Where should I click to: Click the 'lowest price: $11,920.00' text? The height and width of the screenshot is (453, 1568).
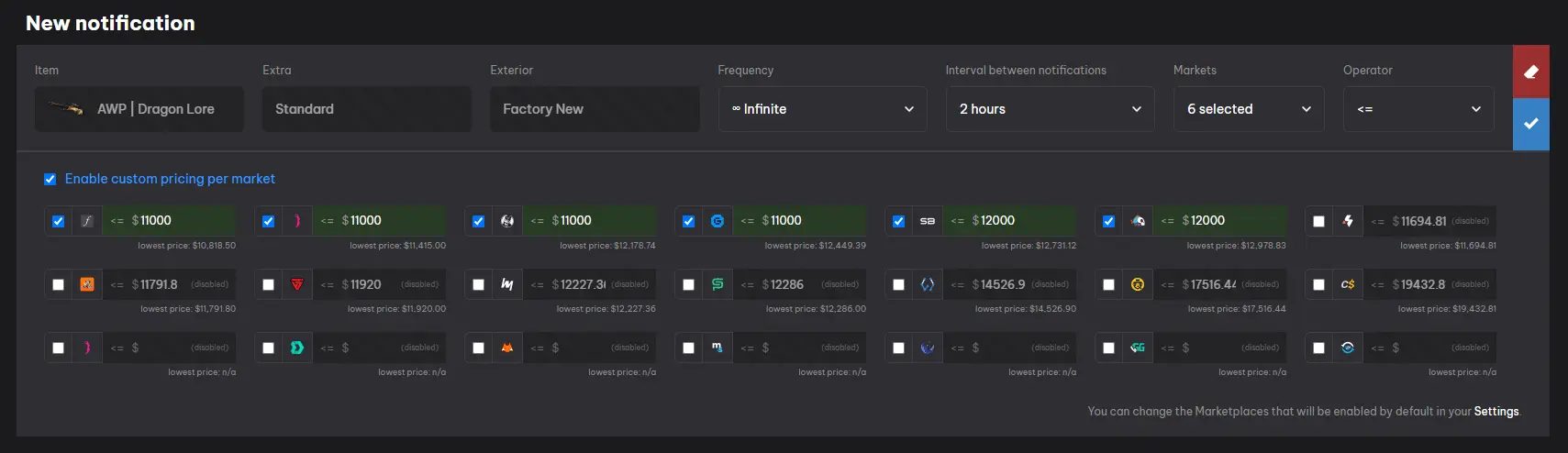click(396, 309)
